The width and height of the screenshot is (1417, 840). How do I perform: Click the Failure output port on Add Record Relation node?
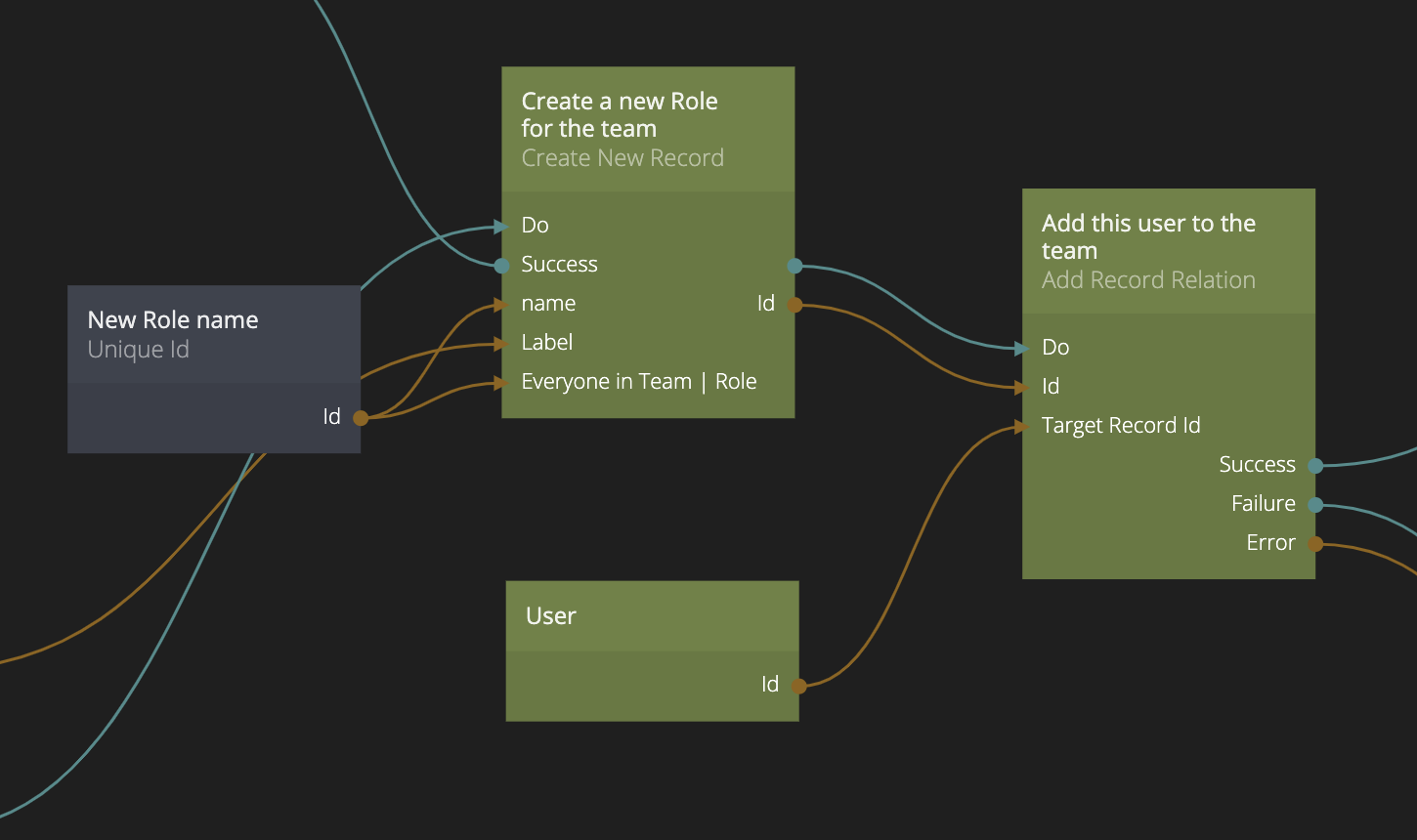click(1315, 505)
